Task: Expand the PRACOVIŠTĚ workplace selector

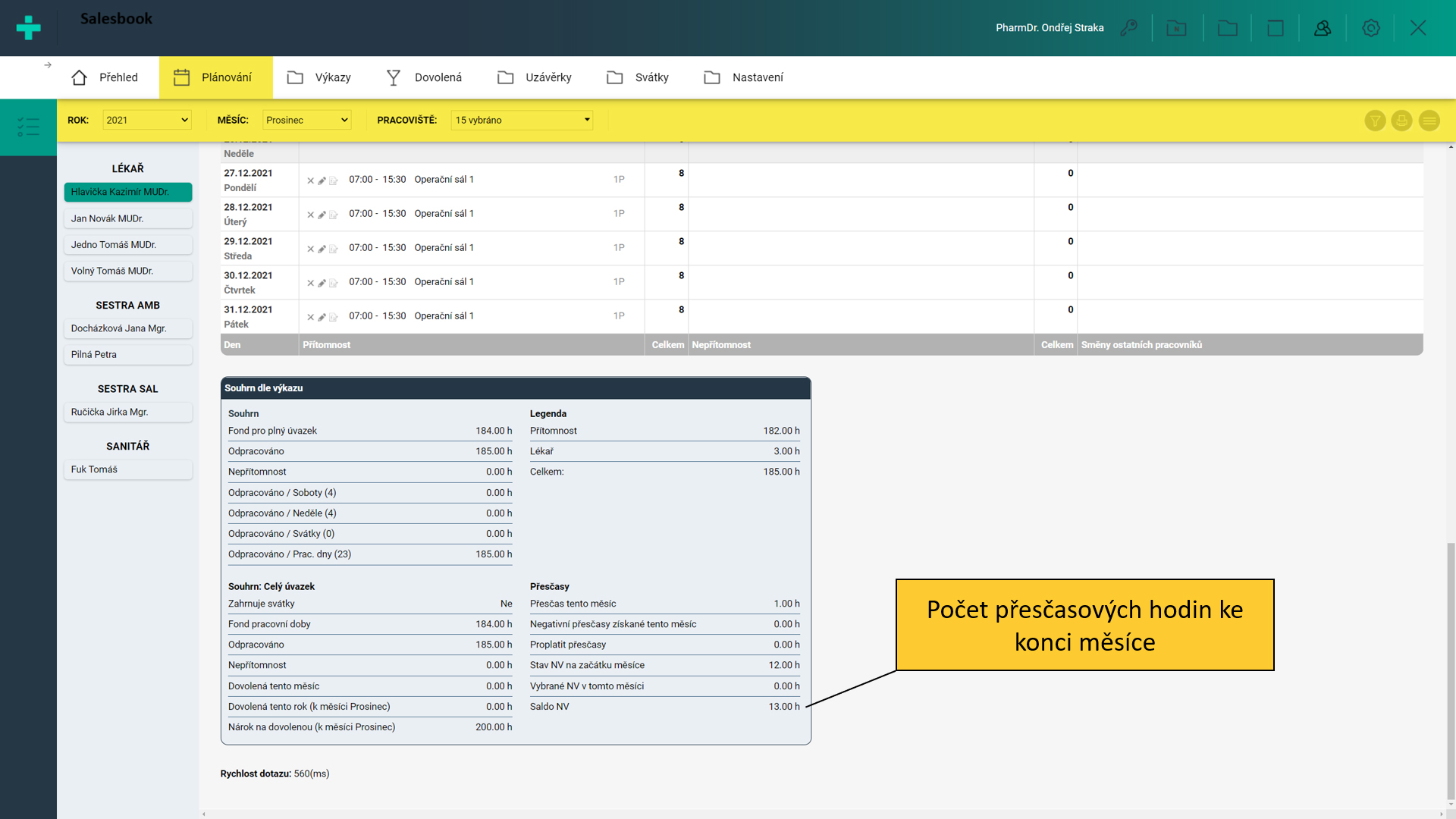Action: 522,120
